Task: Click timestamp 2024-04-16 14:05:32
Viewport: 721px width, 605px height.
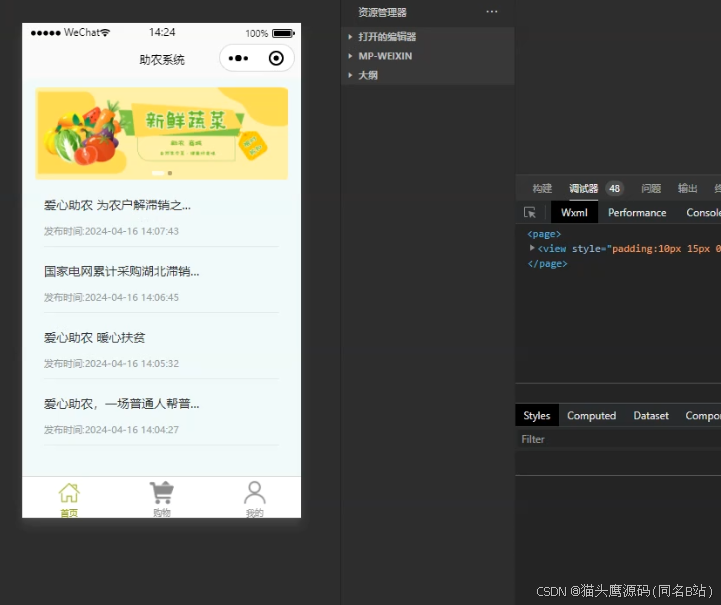Action: (x=132, y=364)
